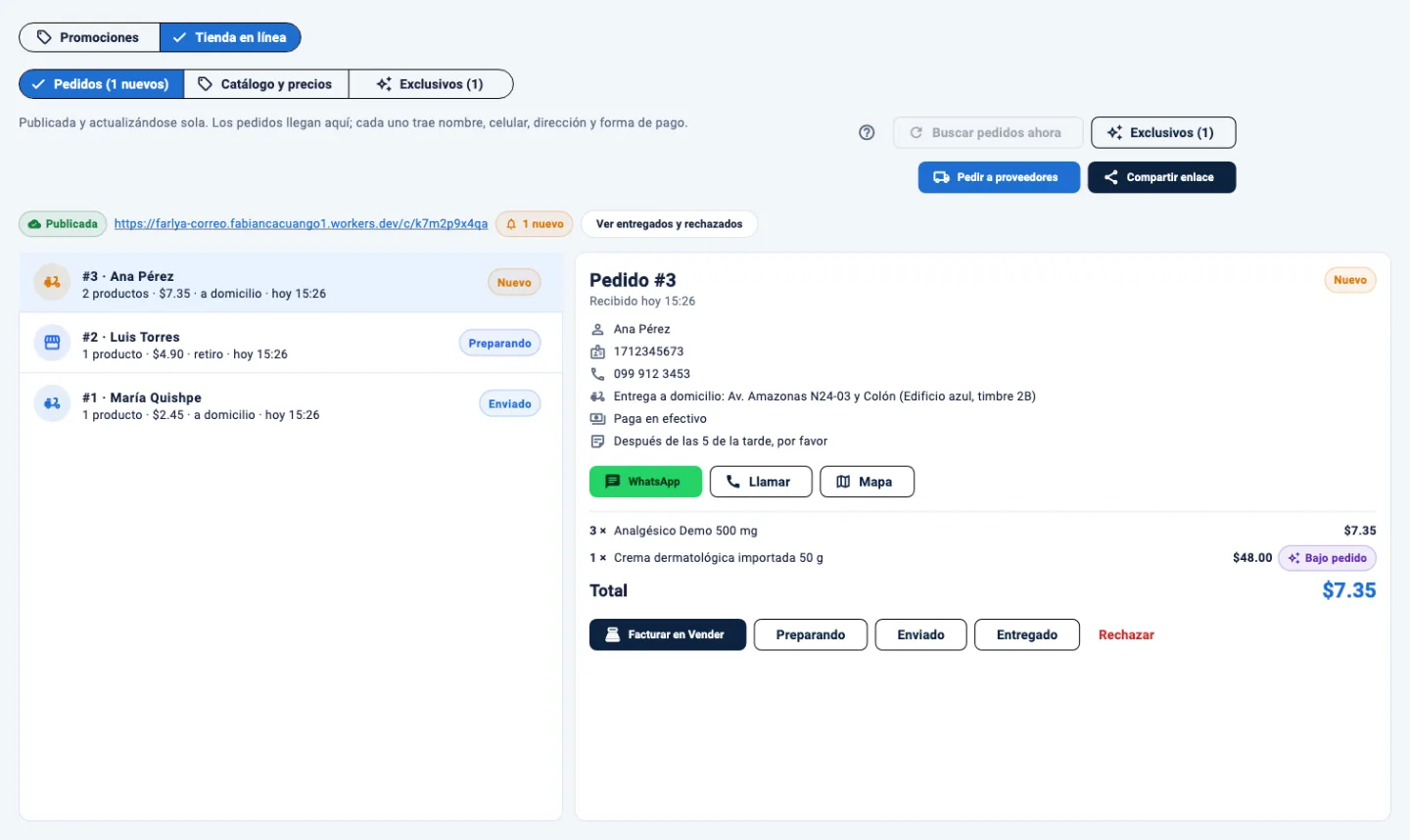Switch to Tienda en línea tab

[x=230, y=37]
